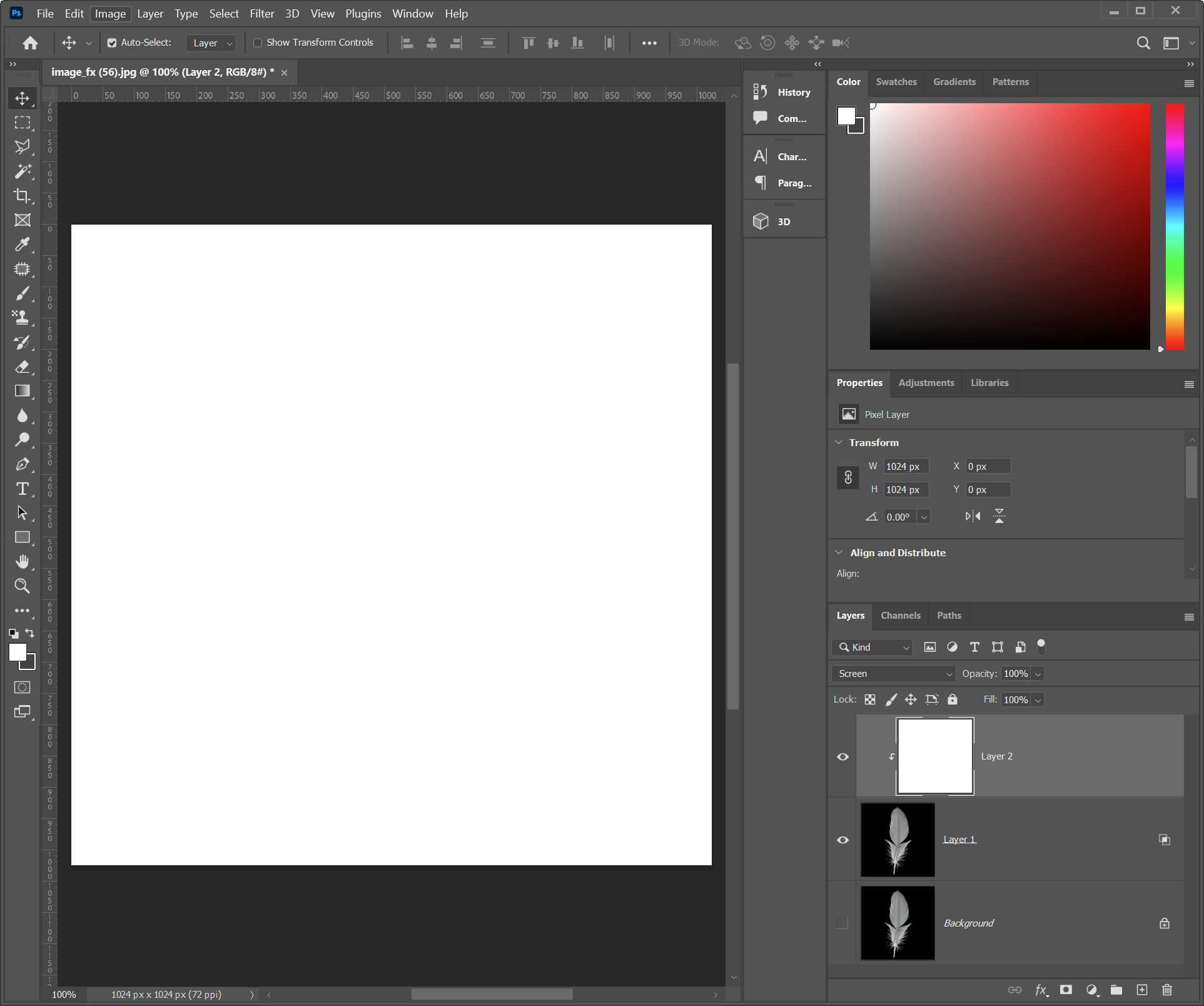Delete layer using trash icon
This screenshot has height=1006, width=1204.
click(x=1166, y=990)
